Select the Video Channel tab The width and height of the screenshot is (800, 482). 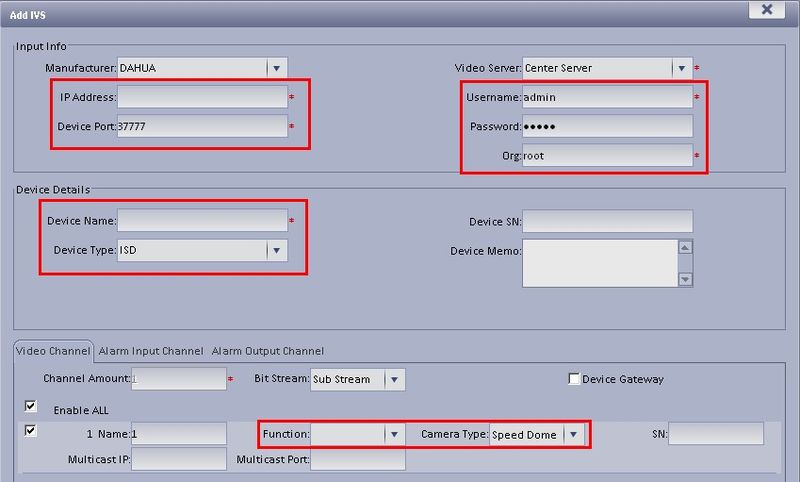coord(53,351)
